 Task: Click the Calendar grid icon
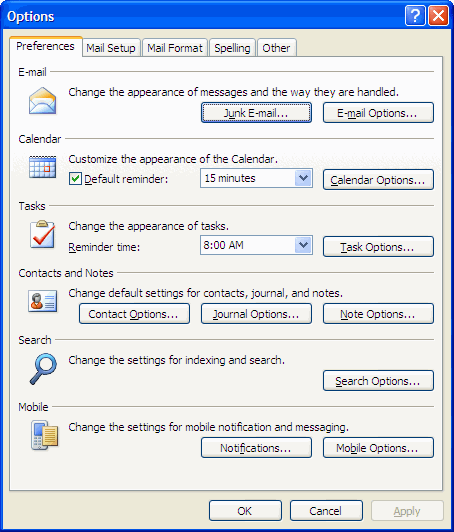[x=42, y=167]
